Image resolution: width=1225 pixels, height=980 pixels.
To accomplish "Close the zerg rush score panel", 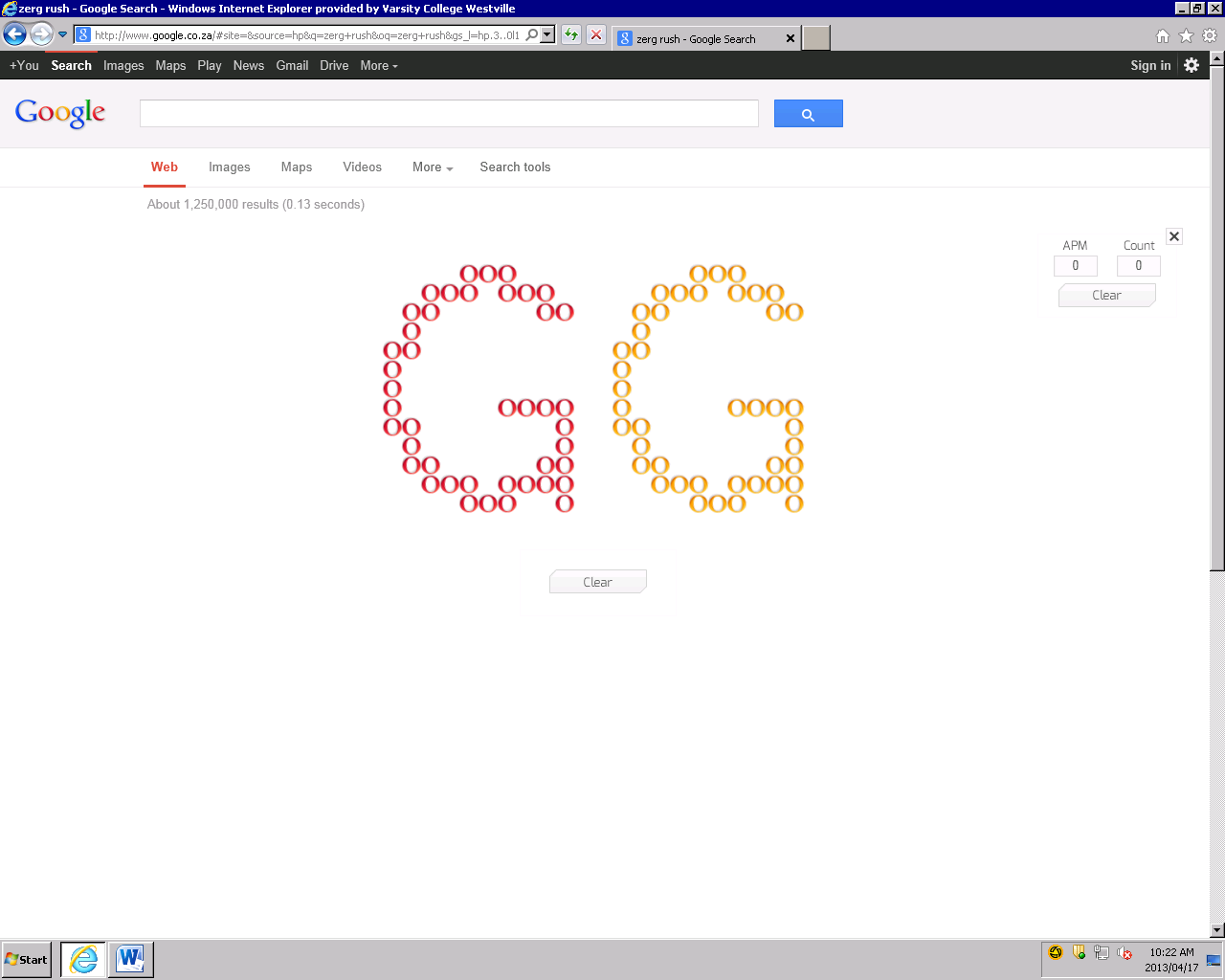I will pyautogui.click(x=1174, y=236).
